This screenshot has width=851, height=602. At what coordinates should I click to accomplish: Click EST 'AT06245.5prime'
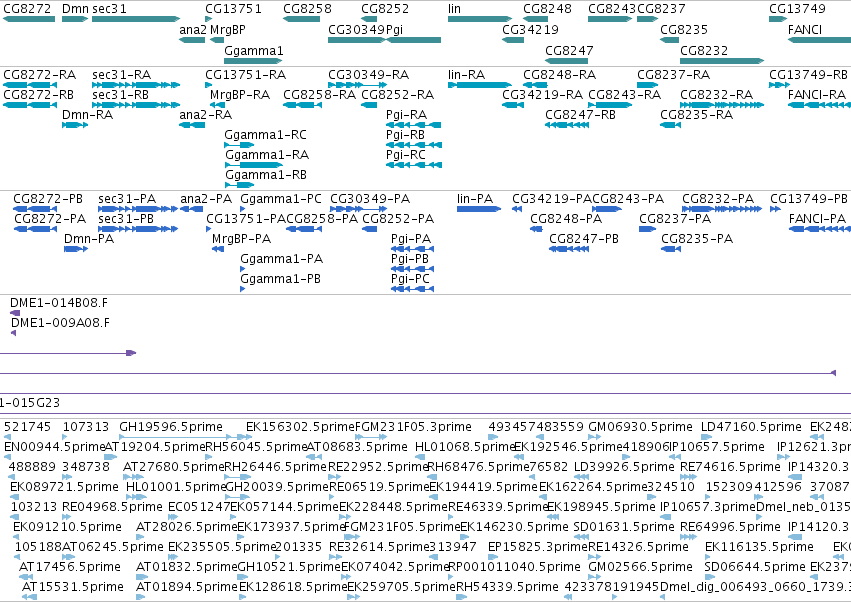click(112, 547)
